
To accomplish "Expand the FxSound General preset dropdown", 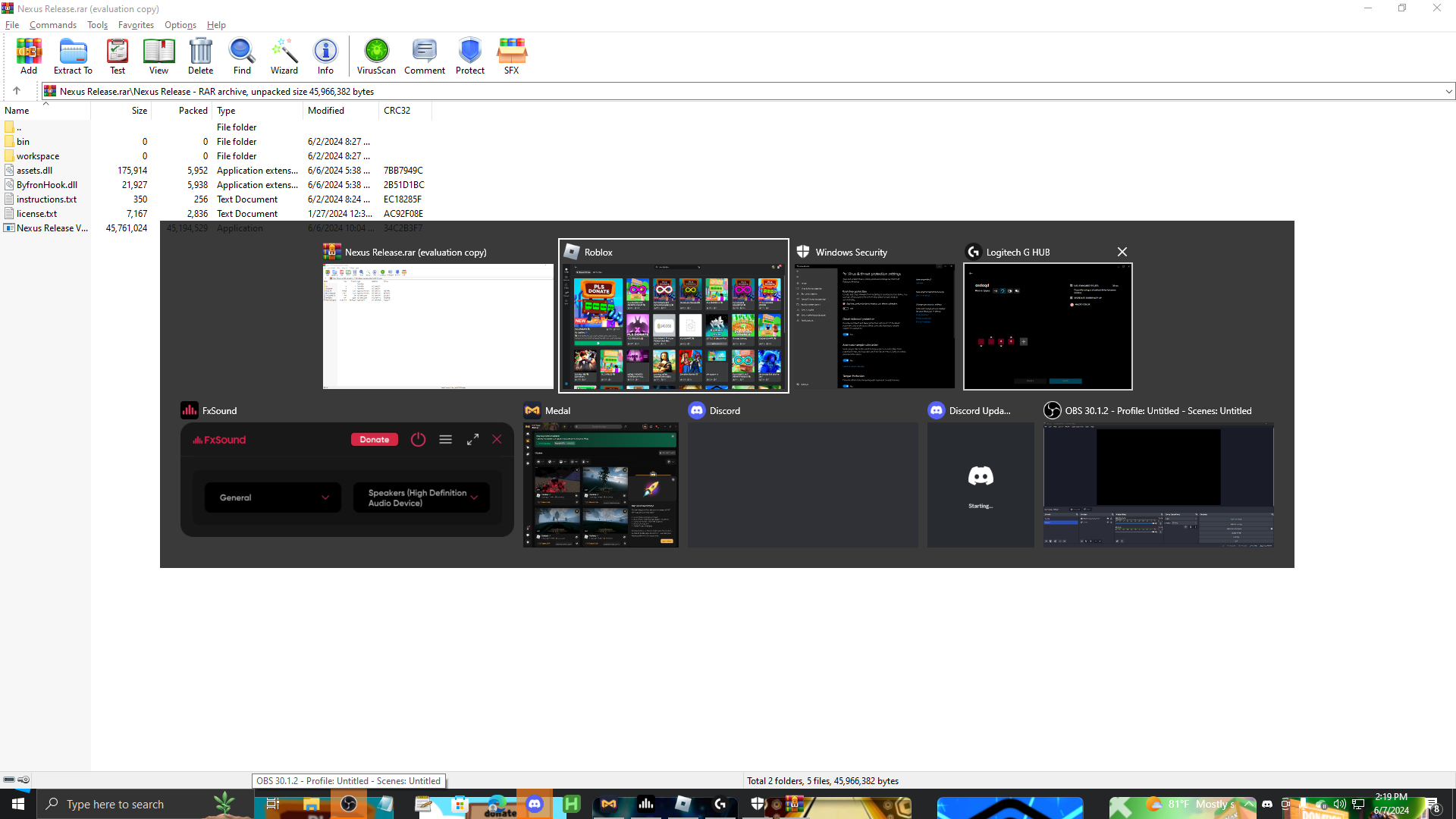I will pyautogui.click(x=272, y=498).
